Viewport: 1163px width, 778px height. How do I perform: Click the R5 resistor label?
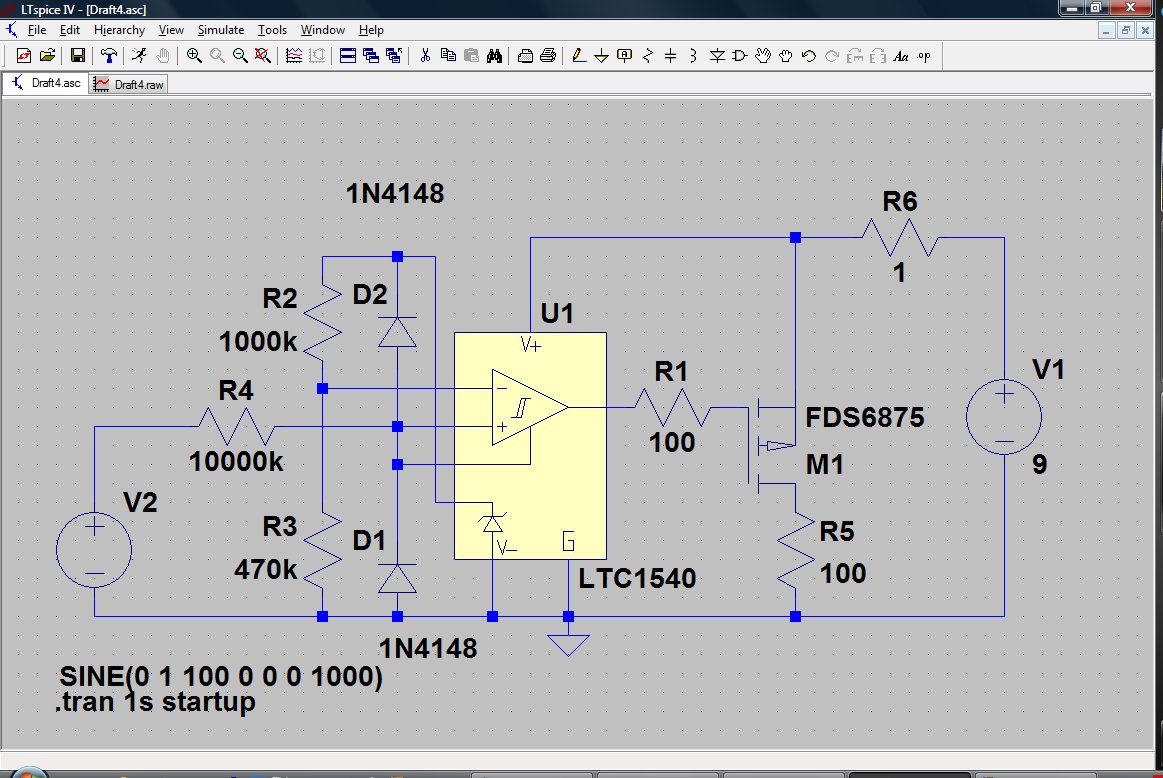pyautogui.click(x=837, y=531)
